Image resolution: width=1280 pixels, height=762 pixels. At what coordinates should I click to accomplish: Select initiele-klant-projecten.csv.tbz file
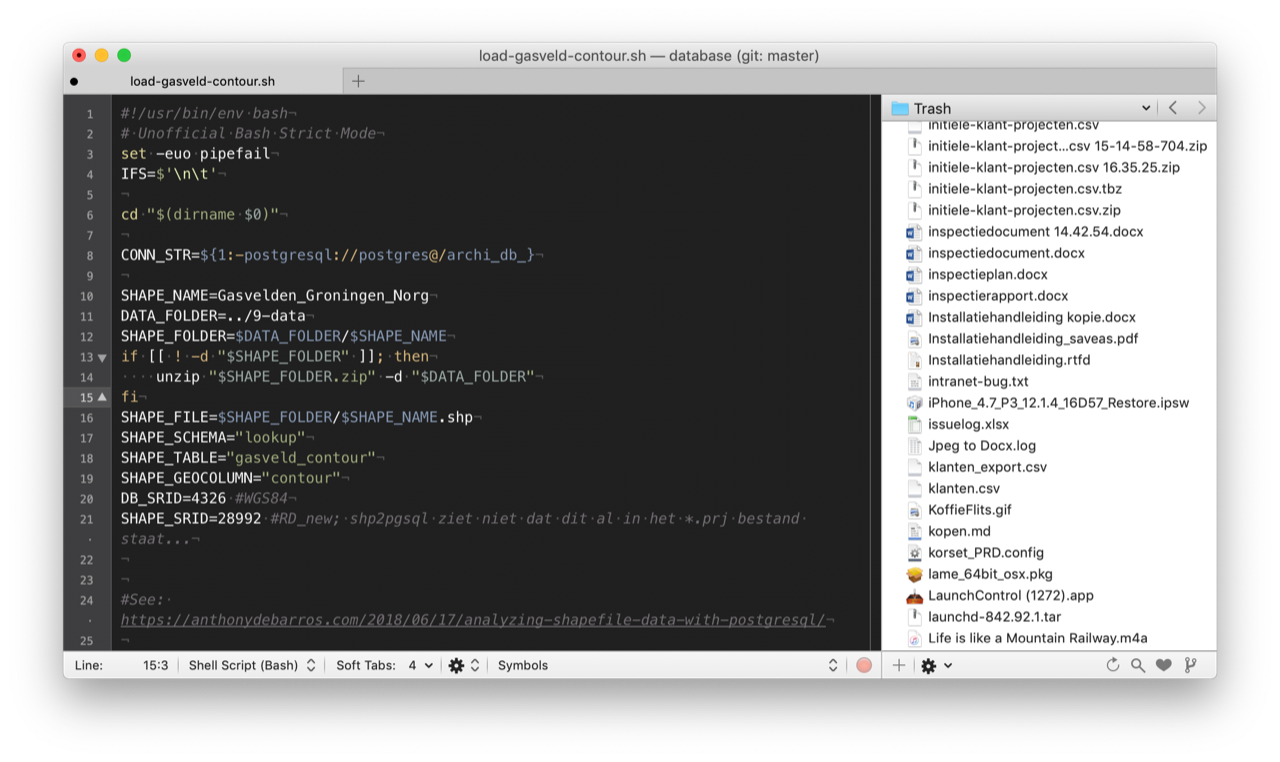[x=1025, y=189]
